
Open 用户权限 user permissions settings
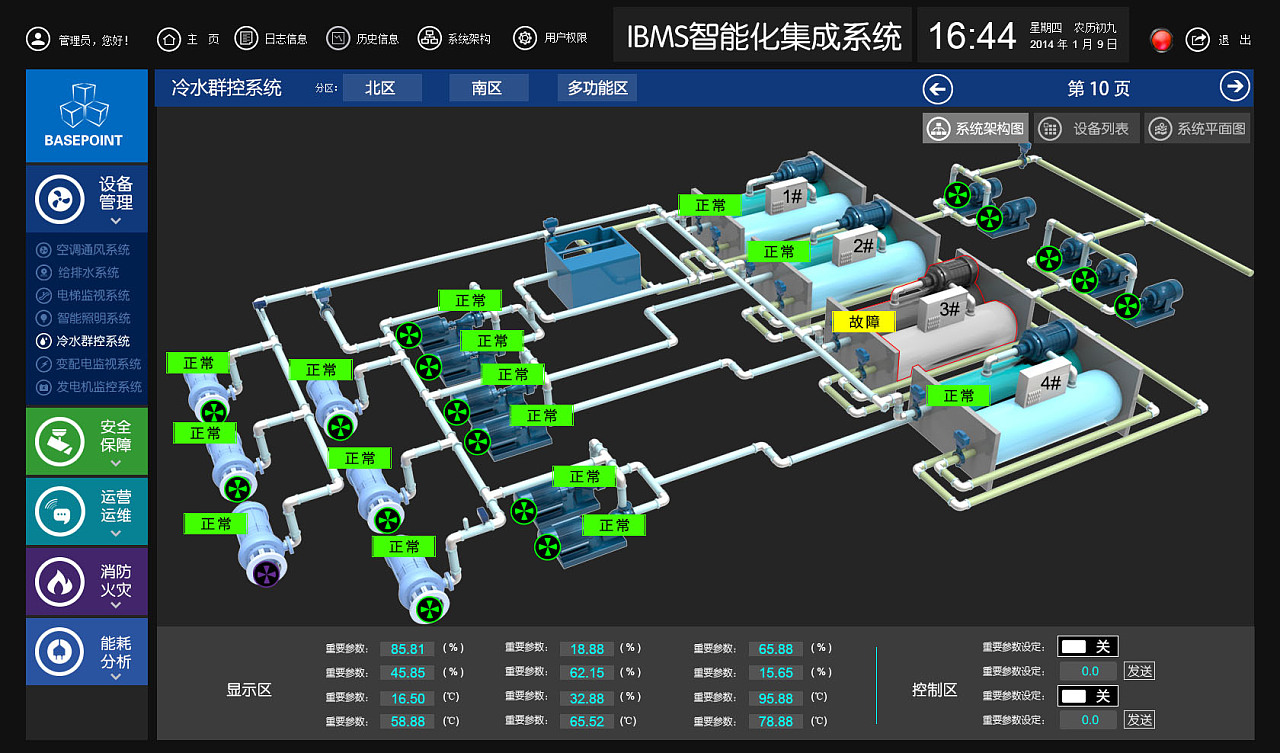[525, 38]
